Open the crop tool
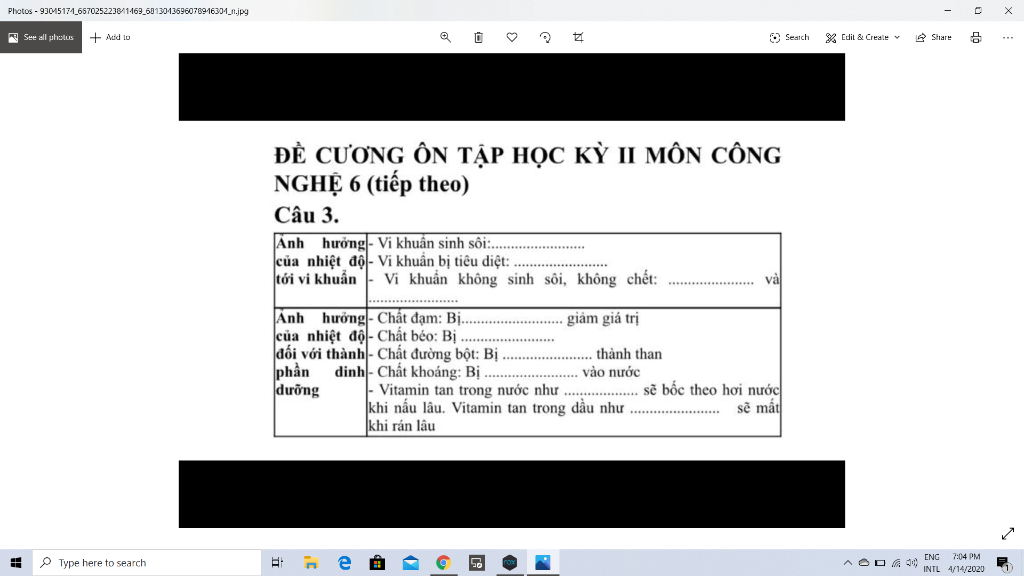Viewport: 1024px width, 576px height. coord(579,37)
